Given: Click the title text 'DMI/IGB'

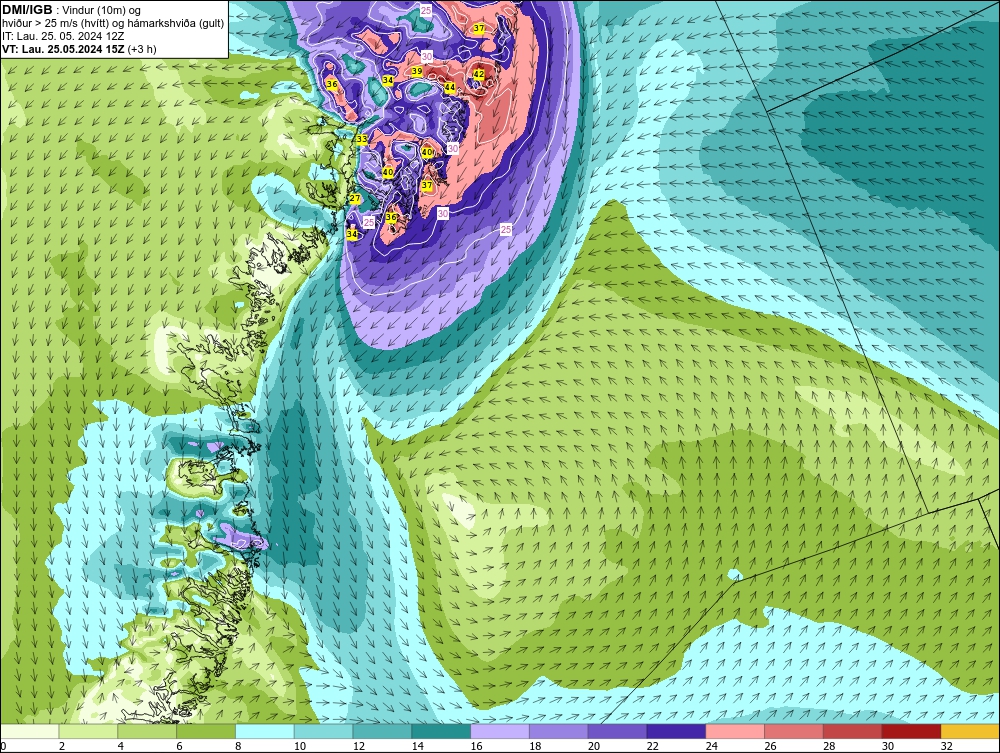Looking at the screenshot, I should point(27,10).
